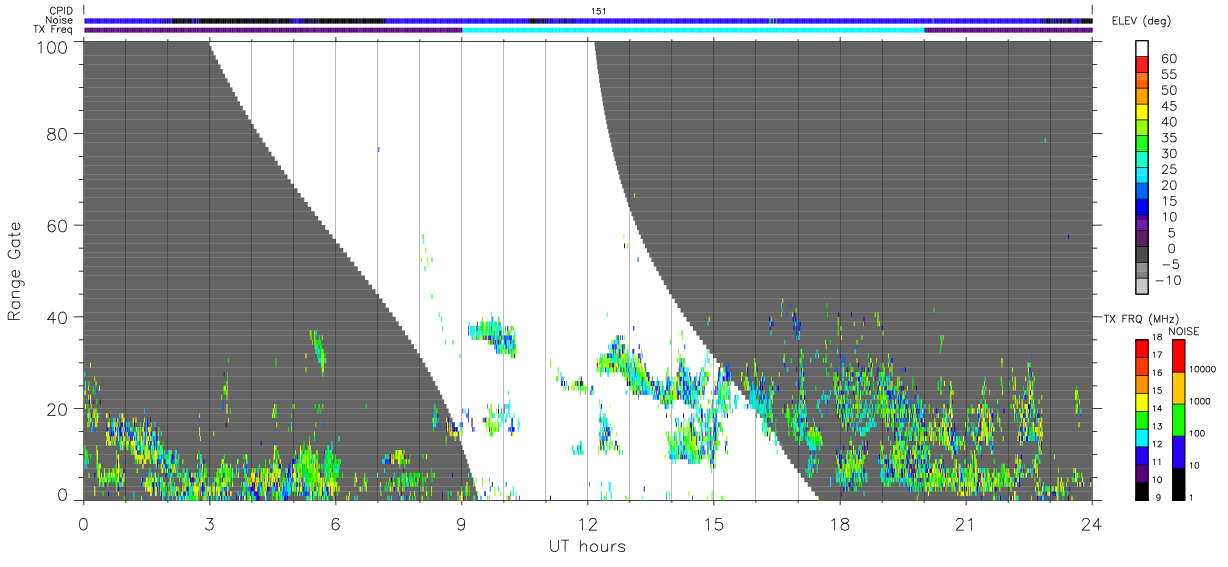
Task: Click the cyan section of the top TX Freq strip
Action: (x=693, y=30)
